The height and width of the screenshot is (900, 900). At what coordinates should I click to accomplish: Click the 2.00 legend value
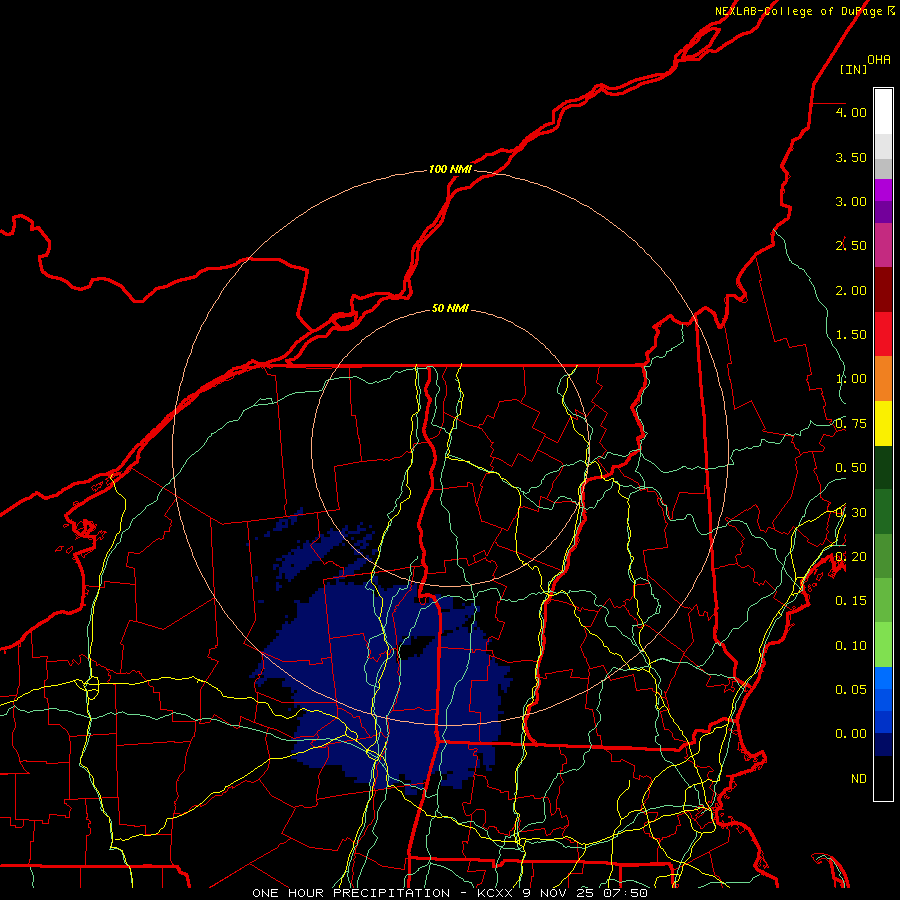point(851,290)
